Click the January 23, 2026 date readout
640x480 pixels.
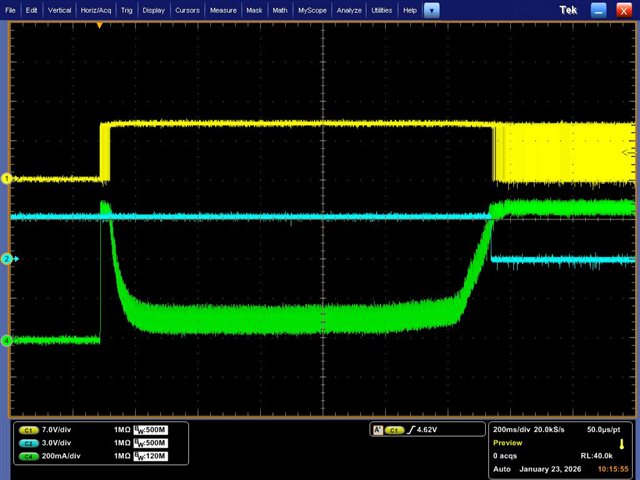tap(550, 469)
